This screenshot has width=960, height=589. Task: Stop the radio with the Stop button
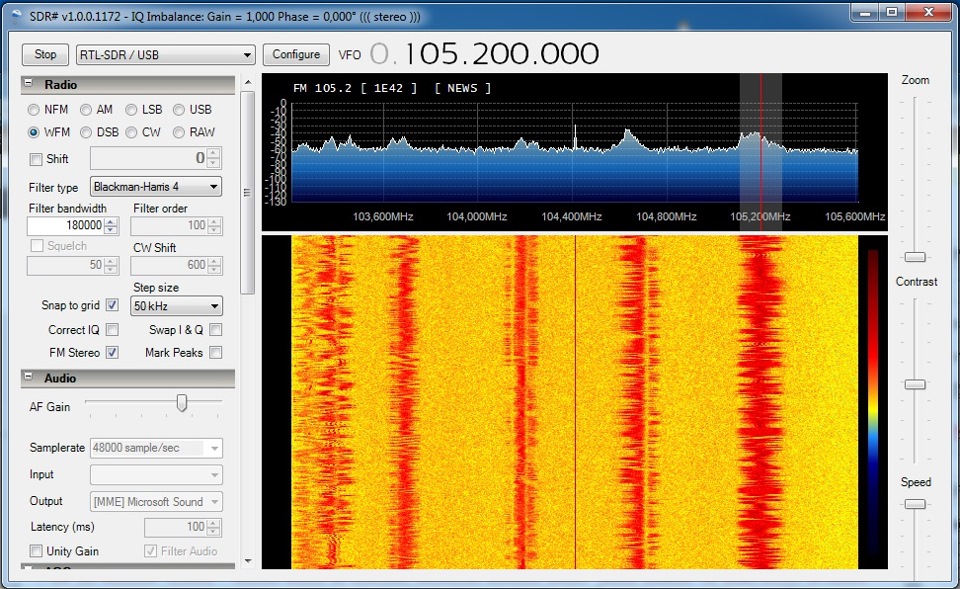45,54
